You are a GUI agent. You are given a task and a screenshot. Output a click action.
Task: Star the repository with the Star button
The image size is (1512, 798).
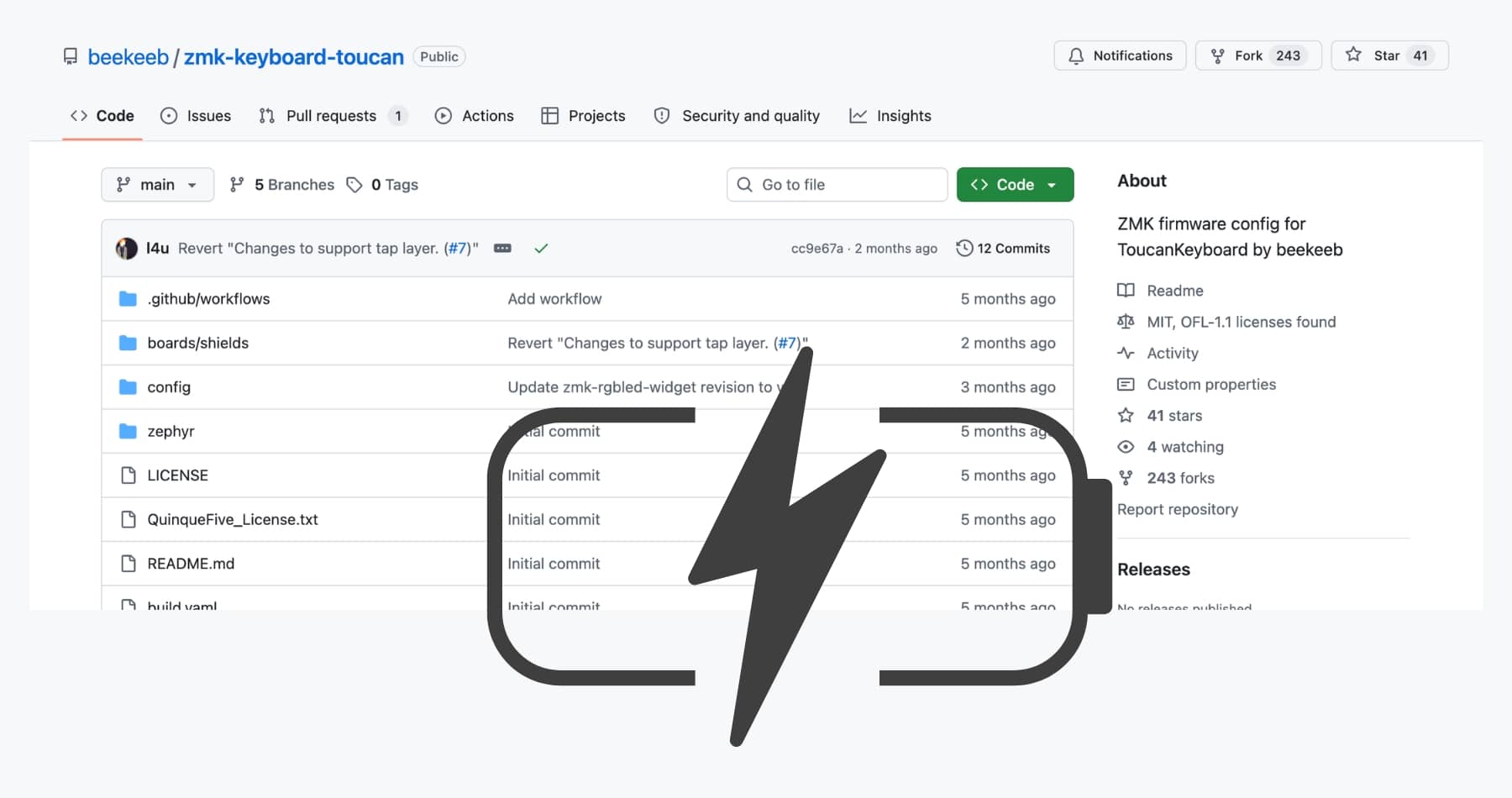[1389, 55]
